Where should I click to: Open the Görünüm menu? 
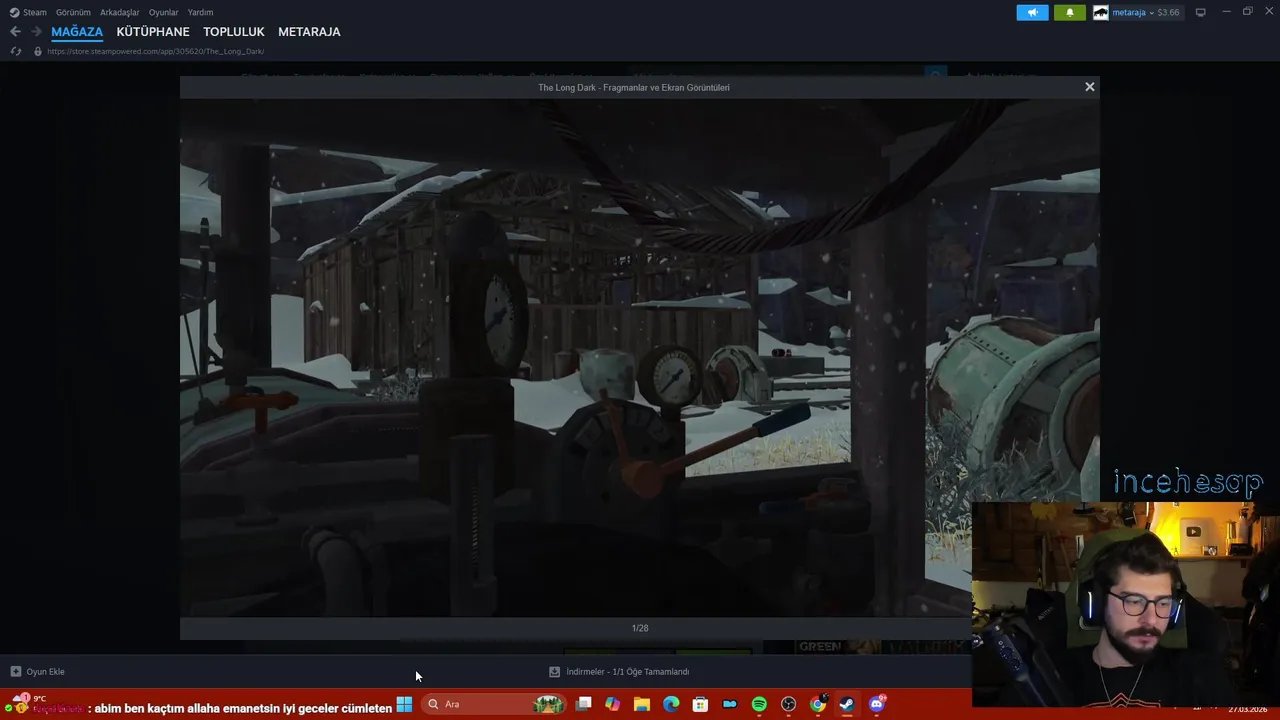click(73, 12)
